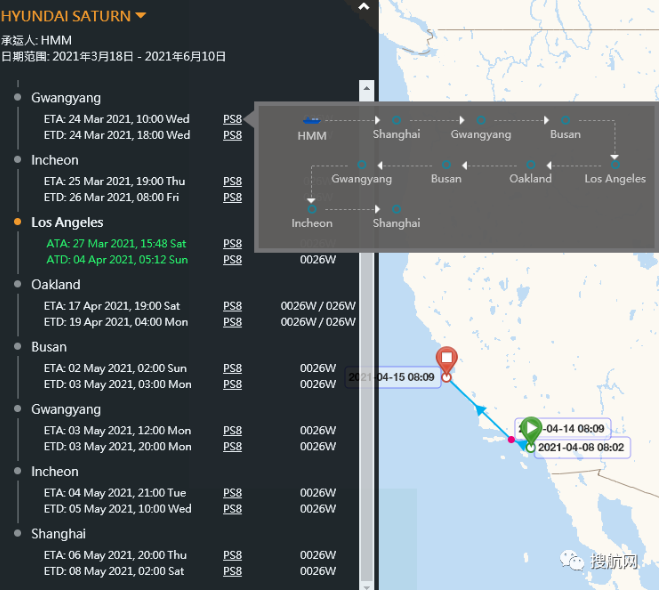This screenshot has width=660, height=590.
Task: Click the first Shanghai node circle in the route diagram
Action: coord(396,120)
